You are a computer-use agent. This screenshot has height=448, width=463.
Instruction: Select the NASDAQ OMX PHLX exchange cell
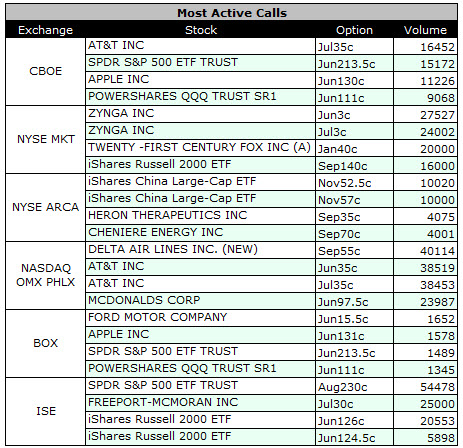(46, 275)
